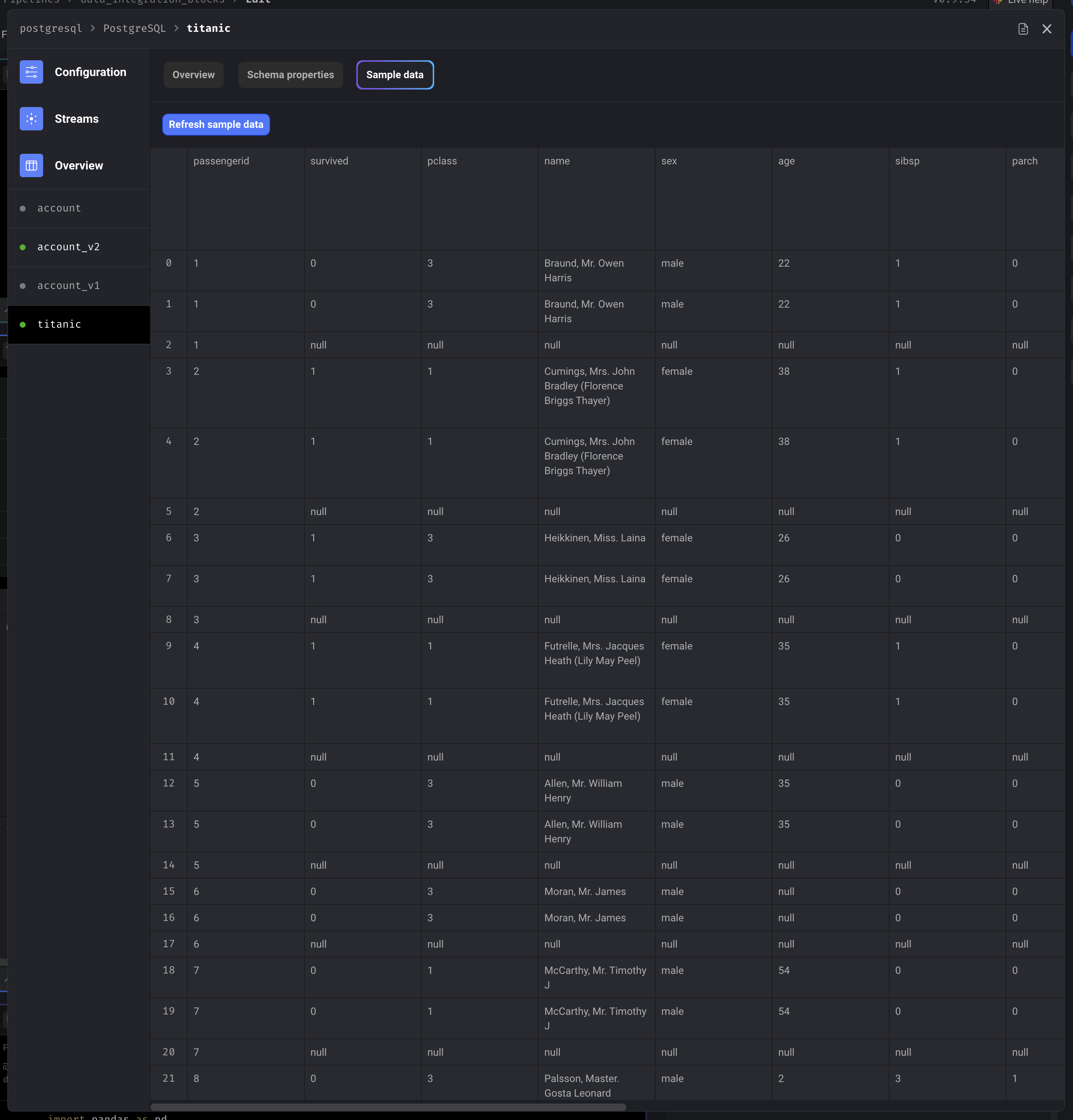The width and height of the screenshot is (1073, 1120).
Task: Switch to the Schema properties tab
Action: pos(291,75)
